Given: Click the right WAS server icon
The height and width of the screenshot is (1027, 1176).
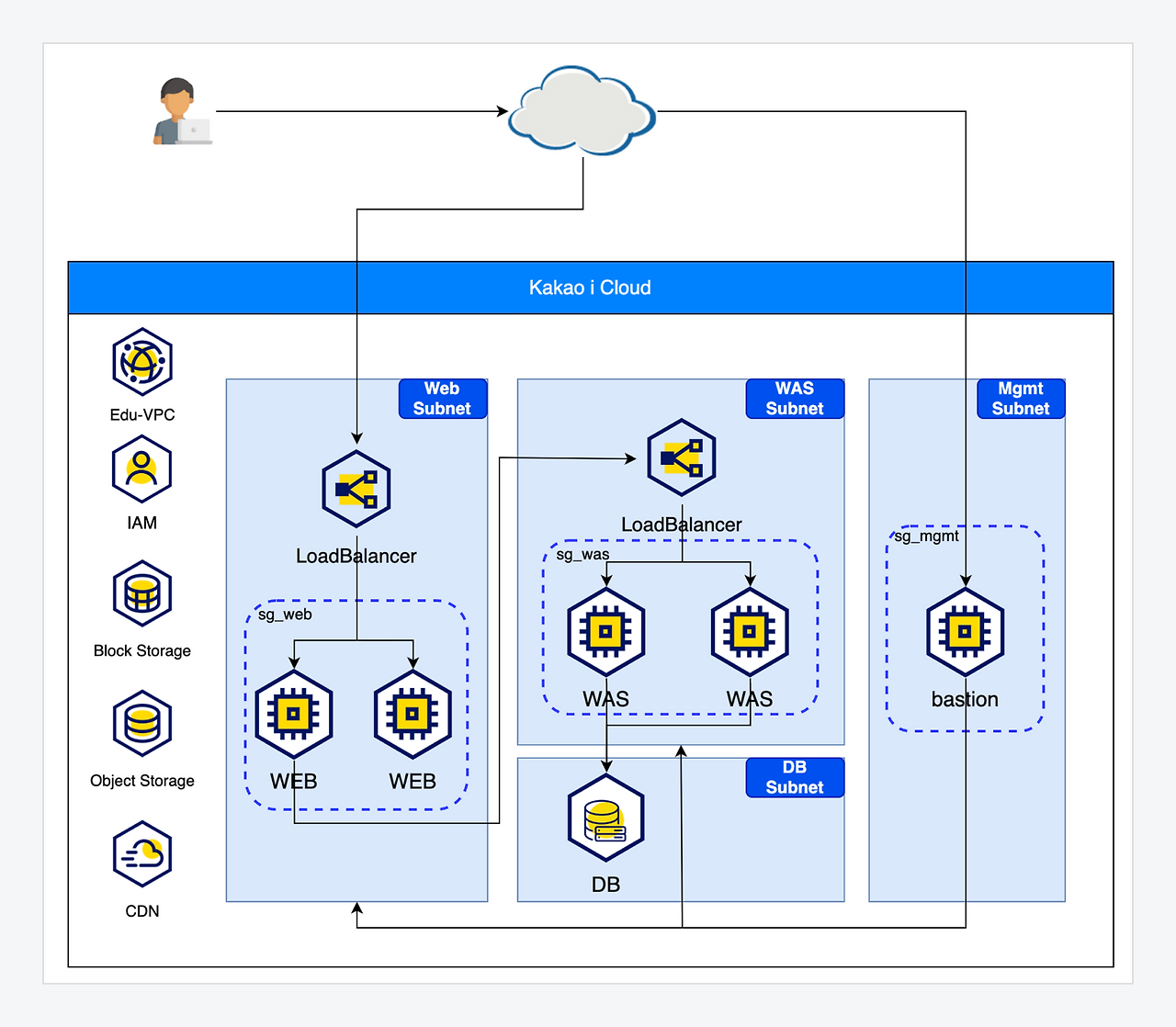Looking at the screenshot, I should pyautogui.click(x=751, y=632).
